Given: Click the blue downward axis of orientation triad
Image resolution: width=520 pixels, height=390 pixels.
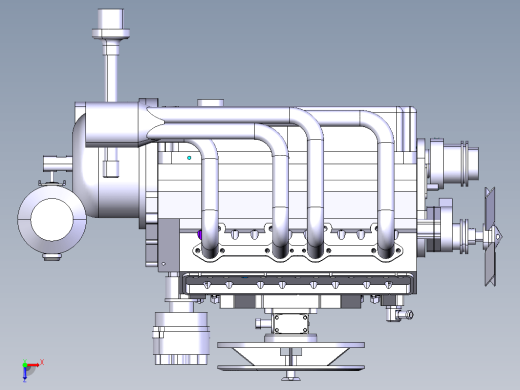Looking at the screenshot, I should 25,374.
